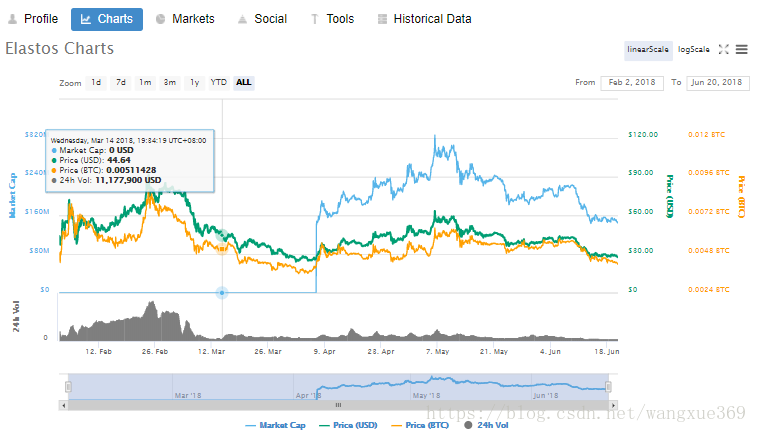Click the navigator scrollbar right arrow
Viewport: 757px width, 433px height.
click(614, 405)
